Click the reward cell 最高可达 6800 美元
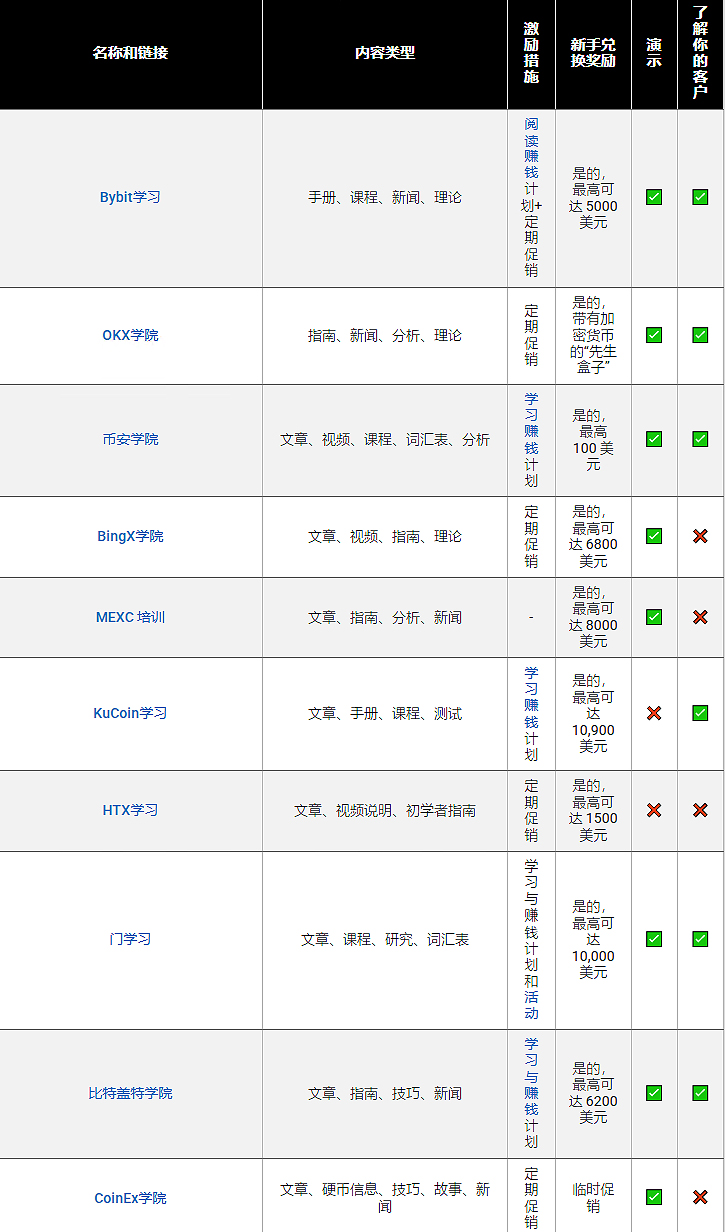The image size is (726, 1232). (x=593, y=536)
